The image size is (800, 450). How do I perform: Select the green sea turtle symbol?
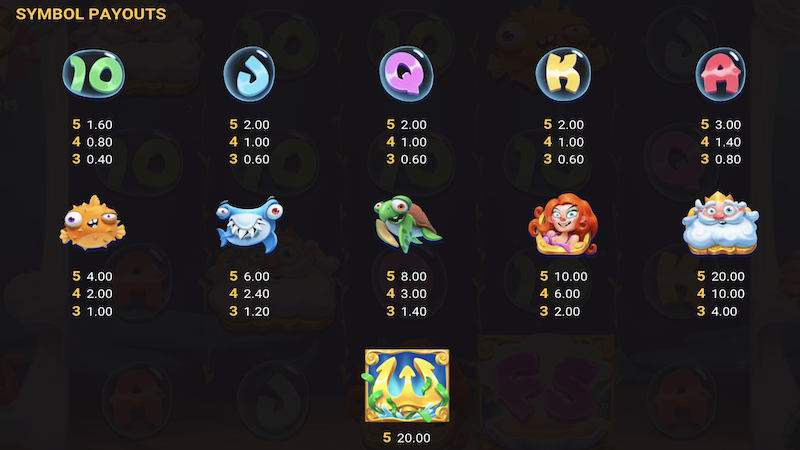[x=407, y=223]
